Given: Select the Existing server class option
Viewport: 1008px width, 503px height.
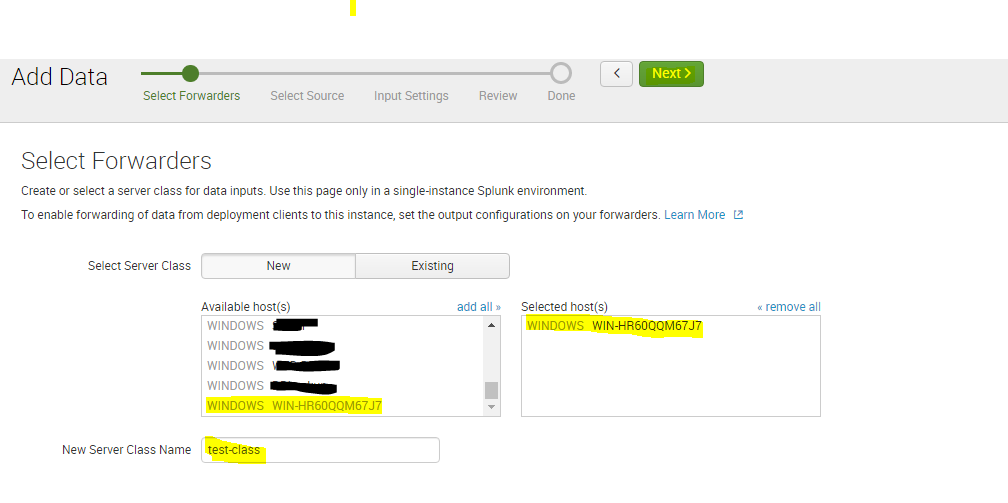Looking at the screenshot, I should pos(433,266).
